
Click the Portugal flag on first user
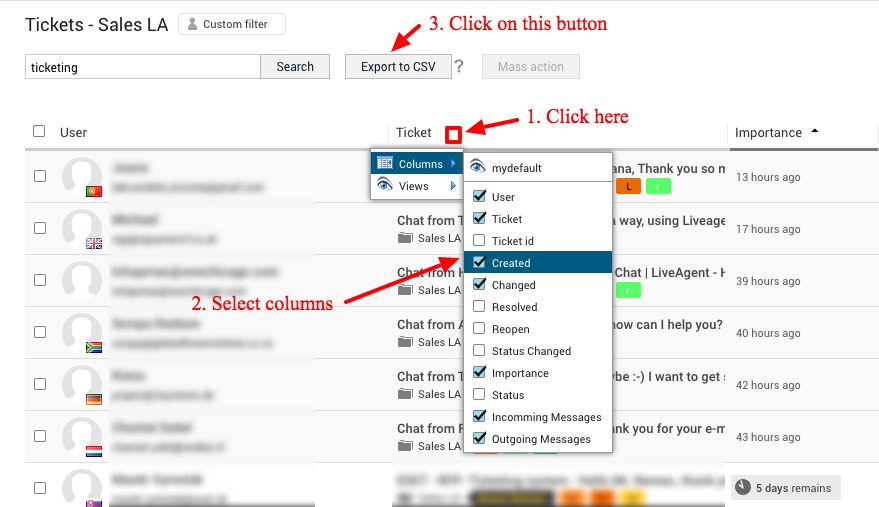tap(94, 190)
